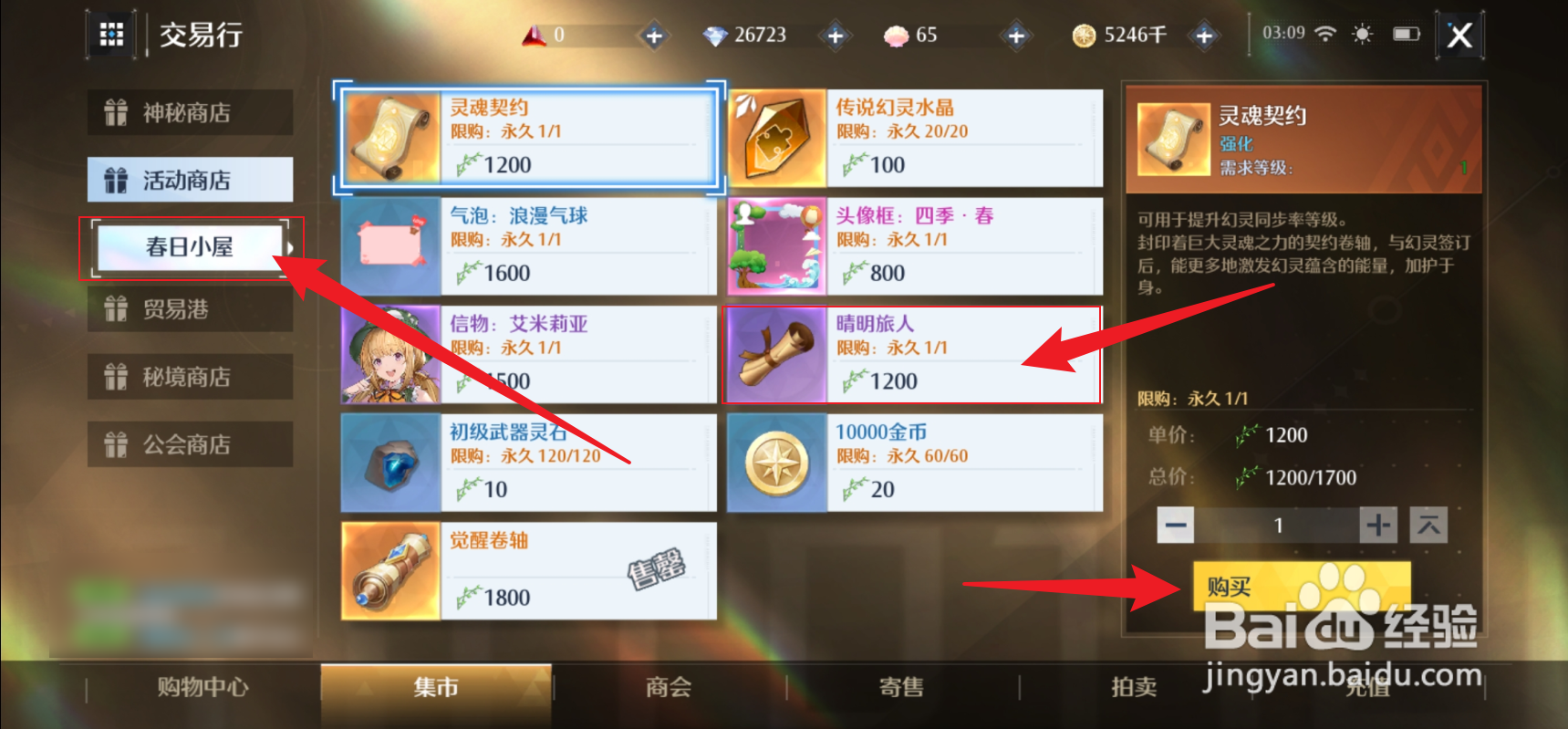Add gold using plus beside 5246千
Screen dimensions: 1568x729
point(1204,36)
